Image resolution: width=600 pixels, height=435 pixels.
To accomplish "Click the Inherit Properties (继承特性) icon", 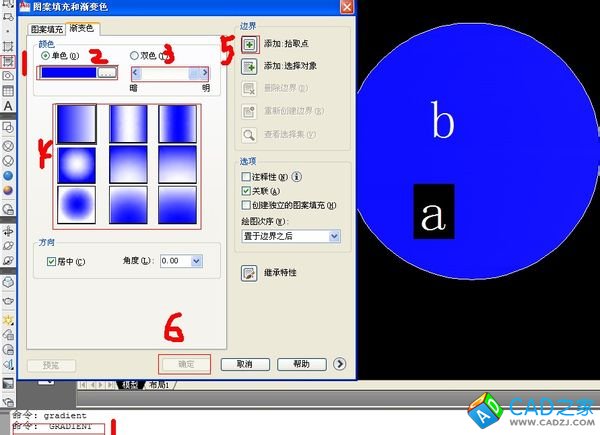I will 250,273.
